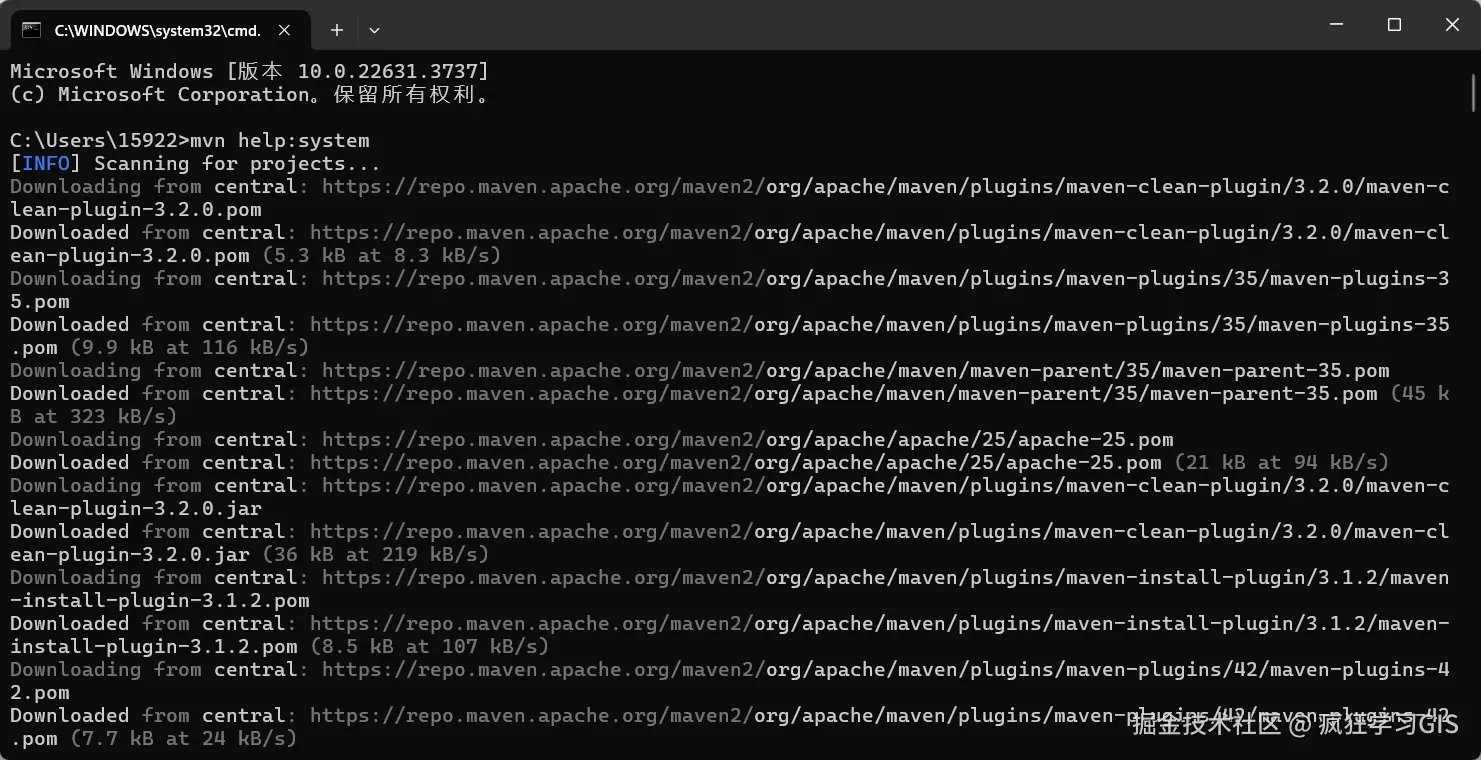Expand the new-tab profile dropdown chevron
This screenshot has height=760, width=1481.
coord(374,30)
